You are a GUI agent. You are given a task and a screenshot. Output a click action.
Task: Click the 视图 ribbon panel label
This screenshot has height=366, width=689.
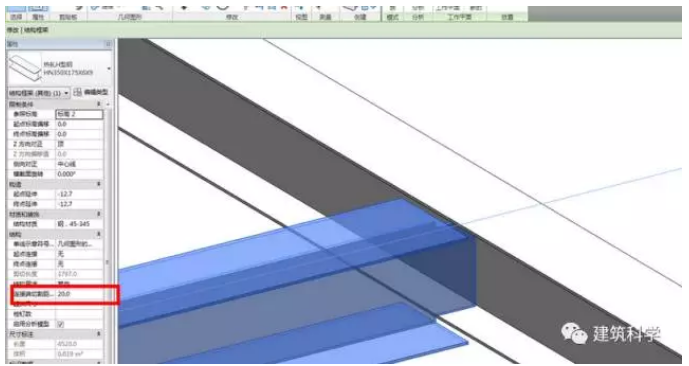(x=301, y=17)
